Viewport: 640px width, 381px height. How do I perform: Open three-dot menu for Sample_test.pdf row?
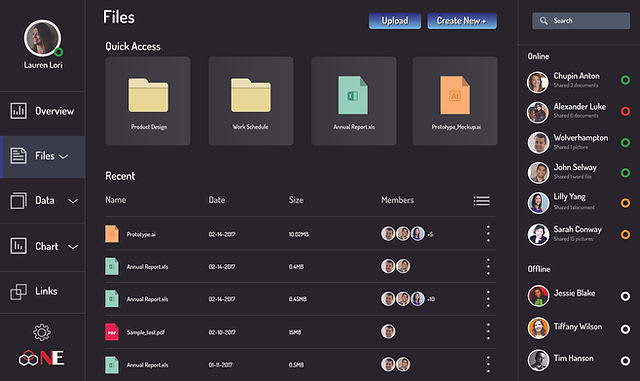pos(488,332)
